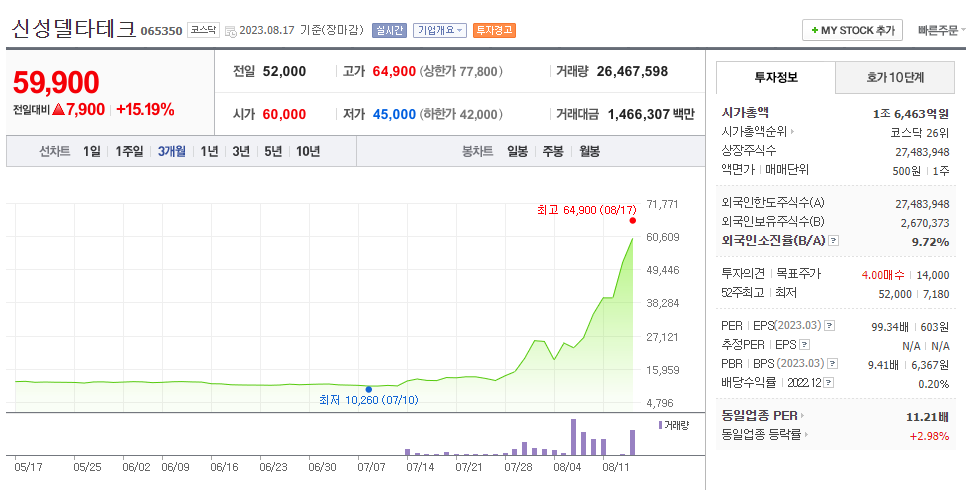Select the 1일 line chart period

click(92, 152)
